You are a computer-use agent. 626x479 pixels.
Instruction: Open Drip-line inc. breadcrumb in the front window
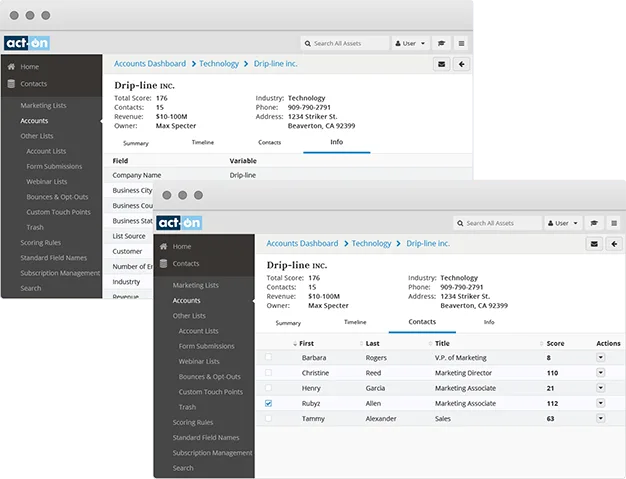(428, 243)
